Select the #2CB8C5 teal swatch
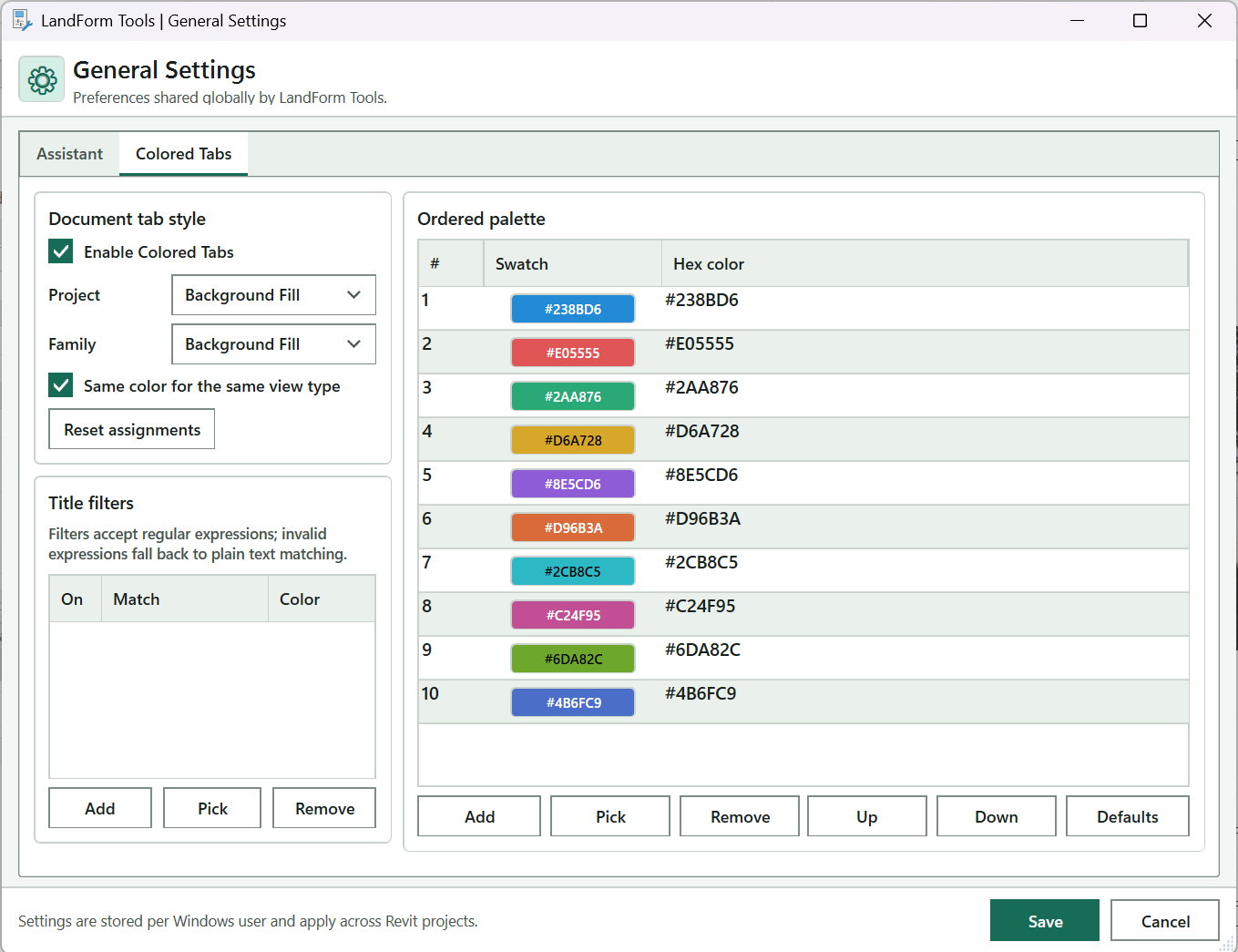 (x=573, y=571)
